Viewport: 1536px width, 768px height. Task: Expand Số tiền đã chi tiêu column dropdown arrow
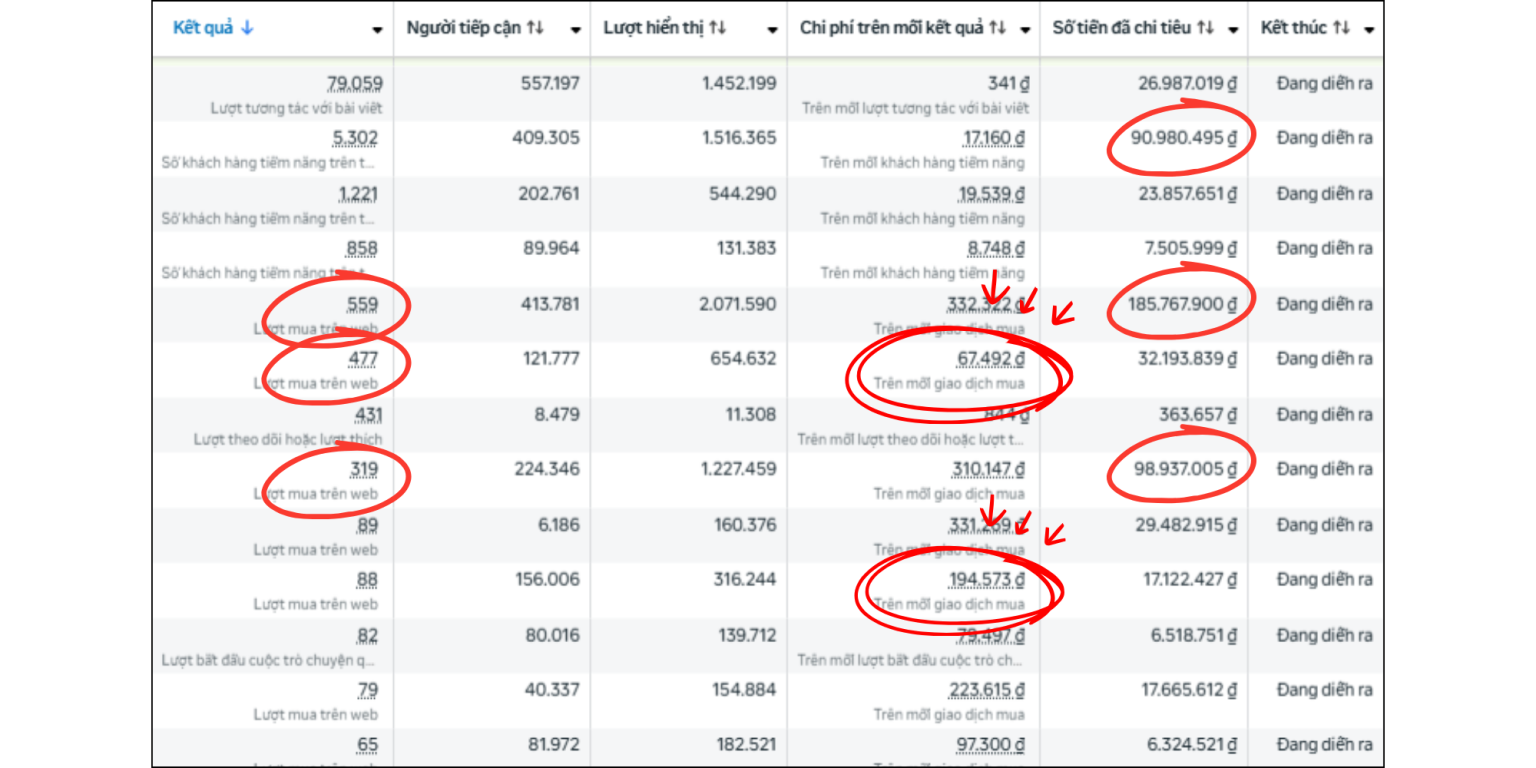1233,30
